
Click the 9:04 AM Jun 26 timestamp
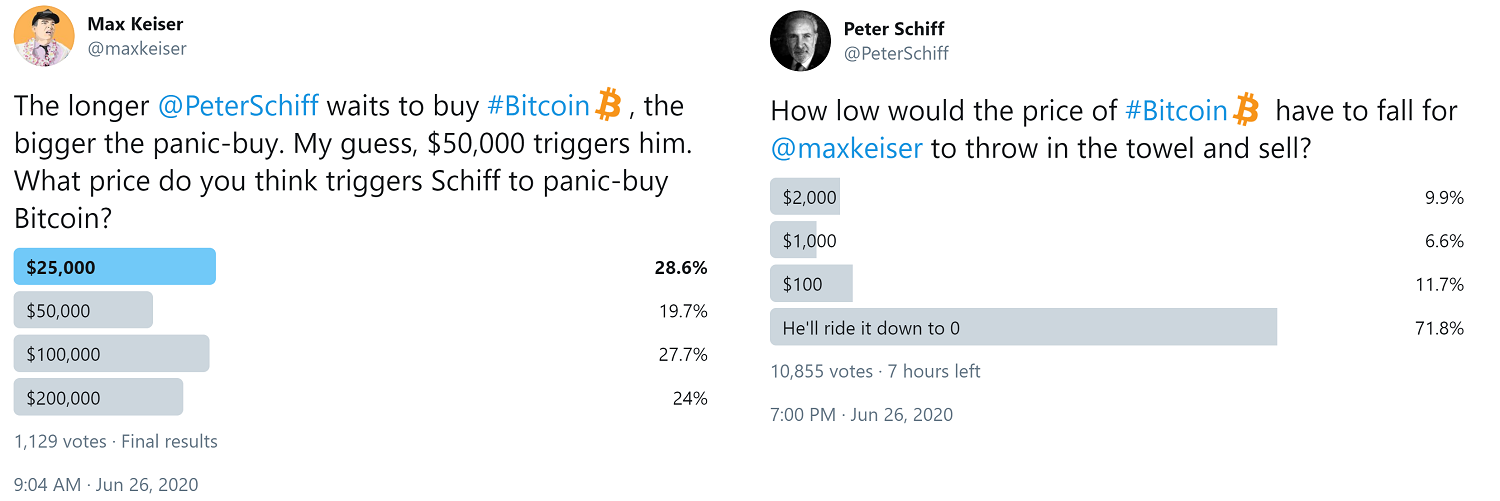coord(106,485)
